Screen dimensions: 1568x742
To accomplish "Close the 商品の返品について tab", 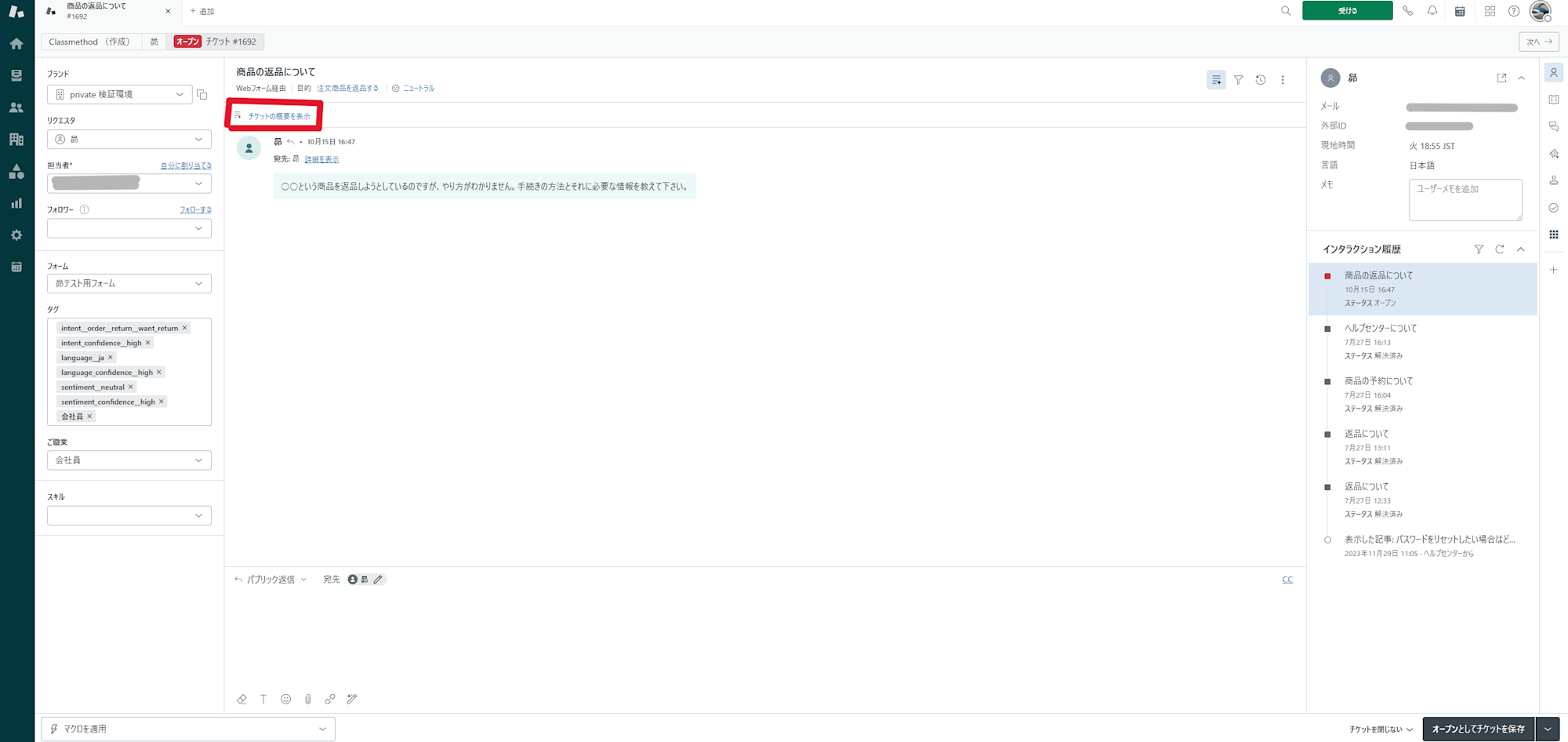I will (x=168, y=11).
